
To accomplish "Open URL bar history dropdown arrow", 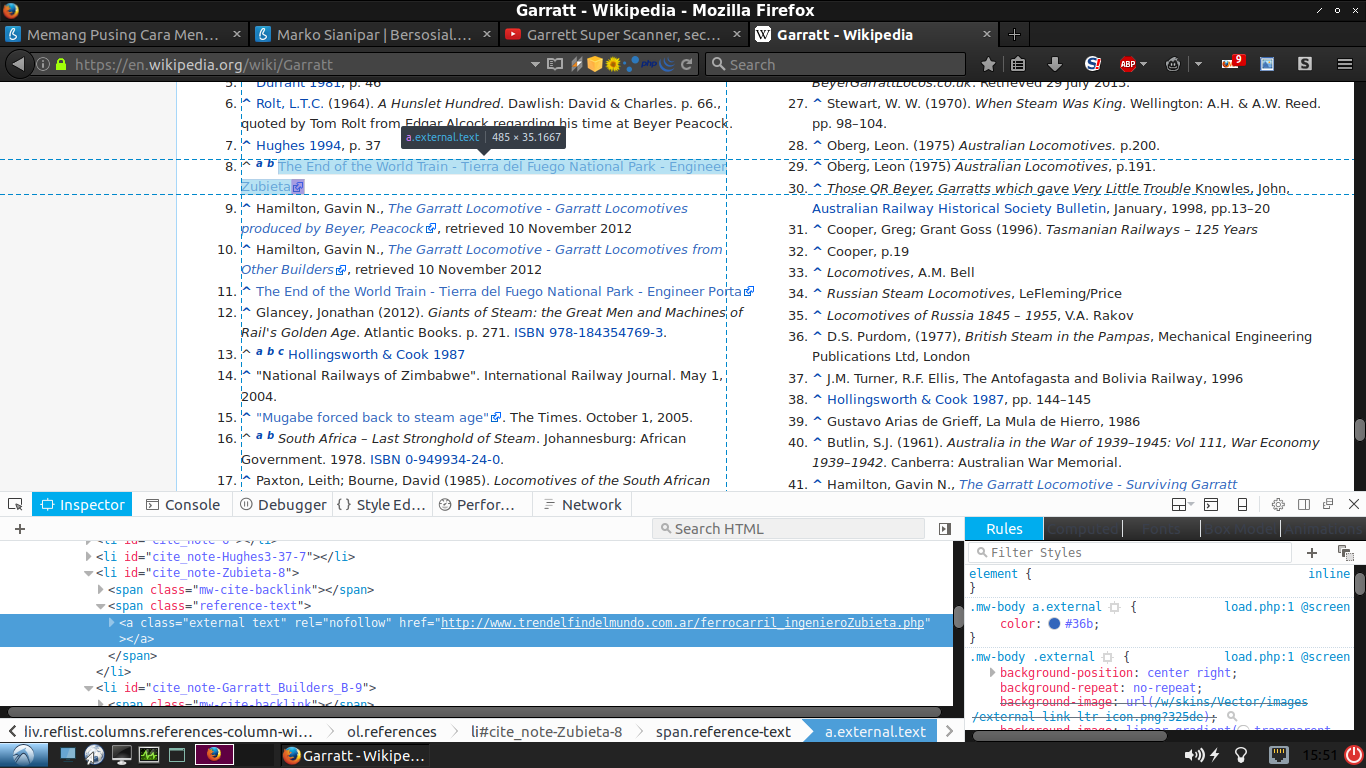I will pyautogui.click(x=537, y=64).
